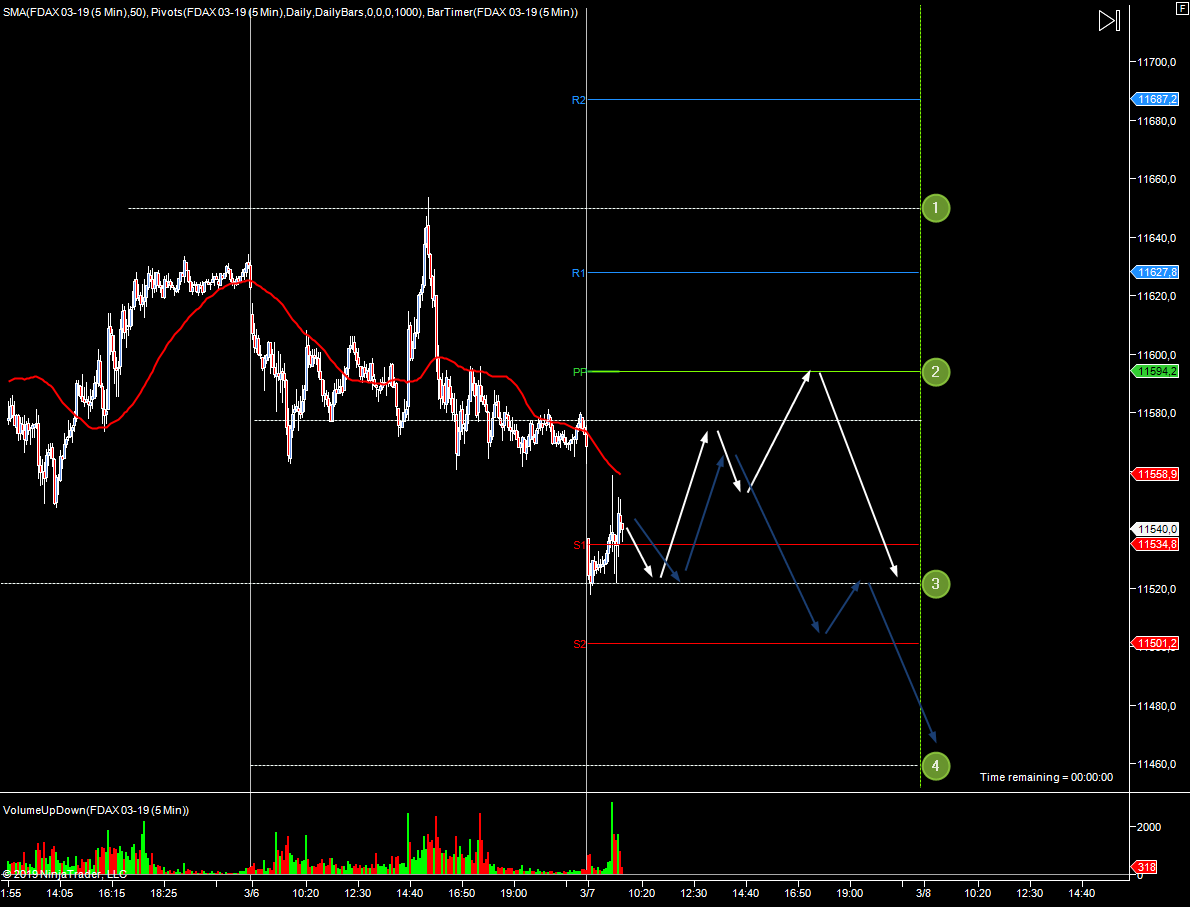The width and height of the screenshot is (1190, 907).
Task: Click the 3/7 date on time axis
Action: point(586,893)
